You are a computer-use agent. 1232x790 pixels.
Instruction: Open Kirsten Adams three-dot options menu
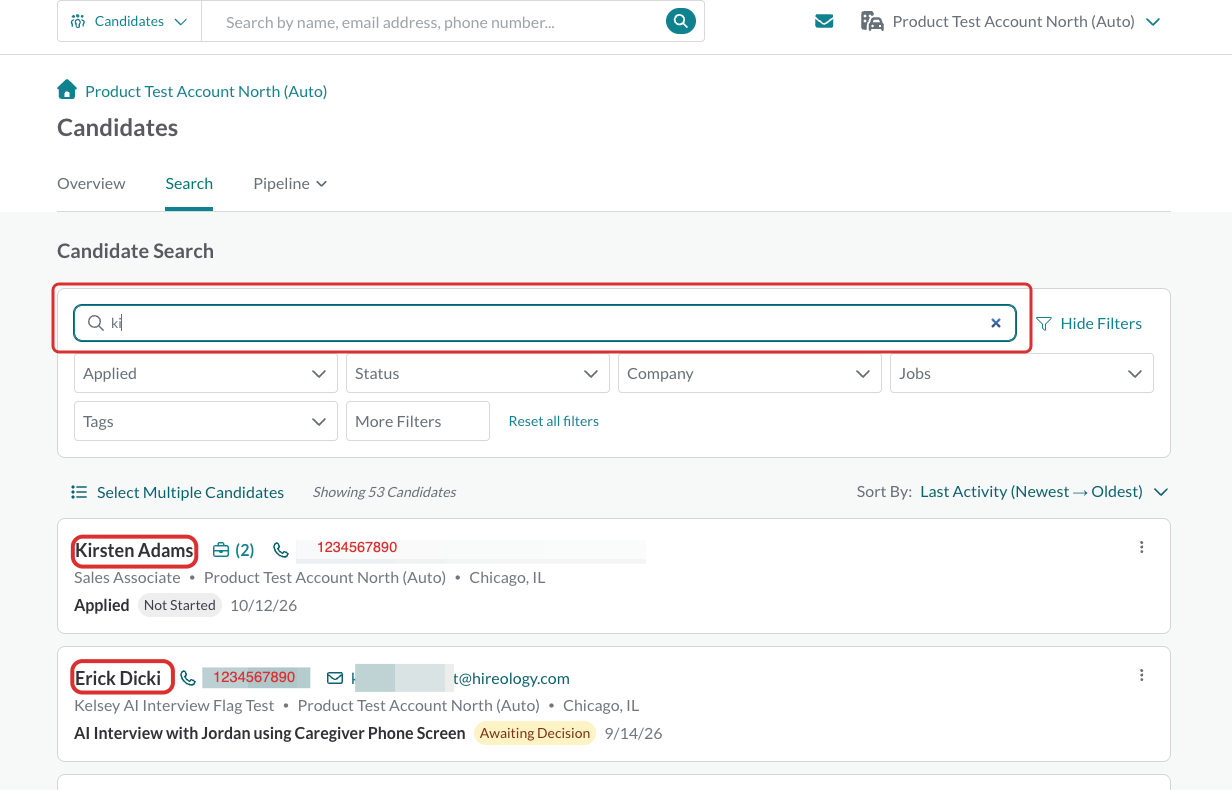[x=1141, y=547]
